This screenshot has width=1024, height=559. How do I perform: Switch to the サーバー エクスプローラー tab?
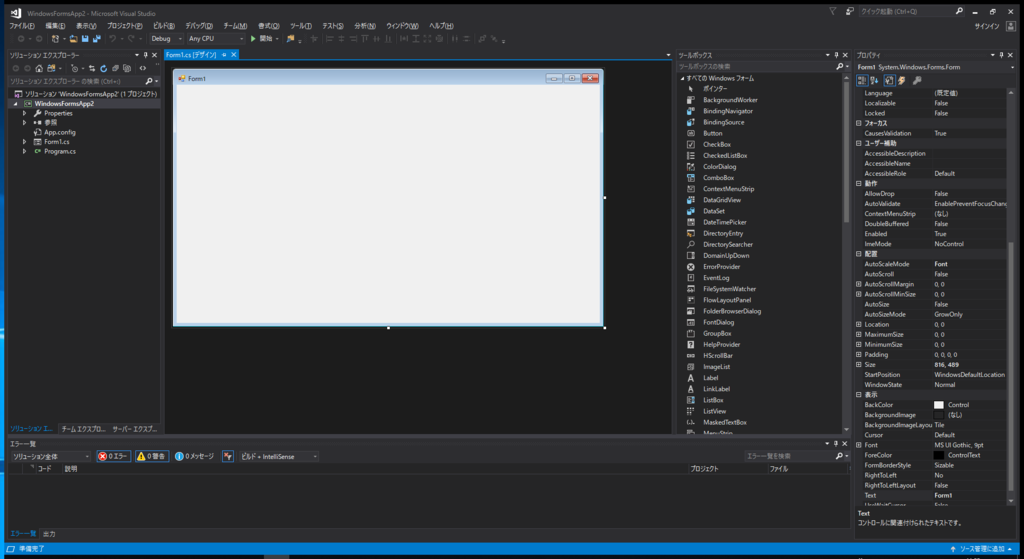tap(135, 429)
